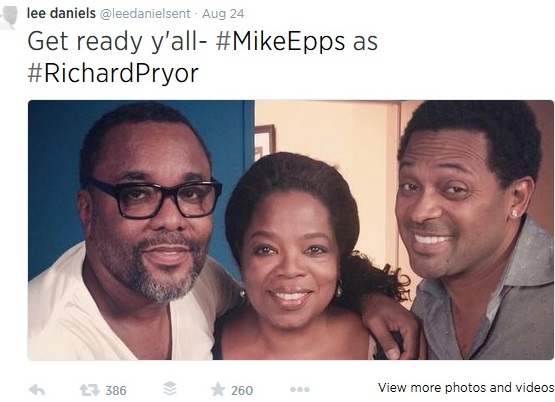
Task: Visit the @leedanielsent handle
Action: 145,13
